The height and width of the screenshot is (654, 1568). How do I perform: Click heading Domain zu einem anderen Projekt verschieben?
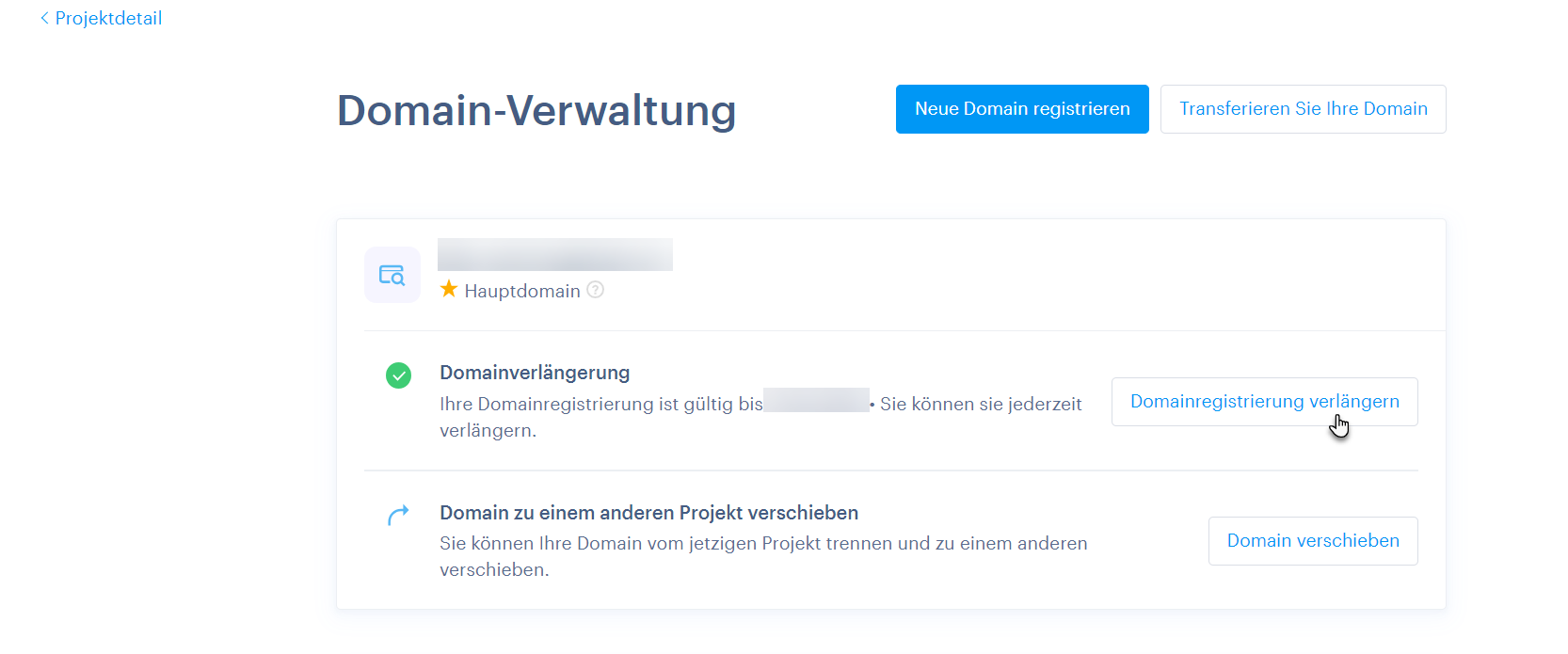(648, 513)
